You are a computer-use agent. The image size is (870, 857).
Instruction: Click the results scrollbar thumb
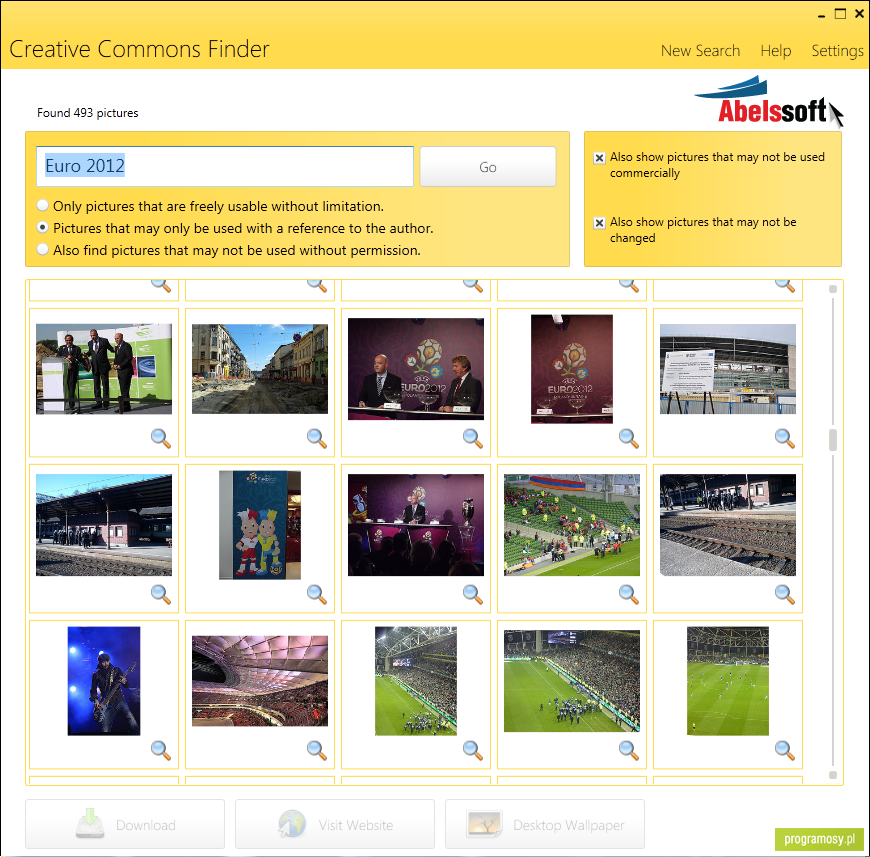pos(833,440)
